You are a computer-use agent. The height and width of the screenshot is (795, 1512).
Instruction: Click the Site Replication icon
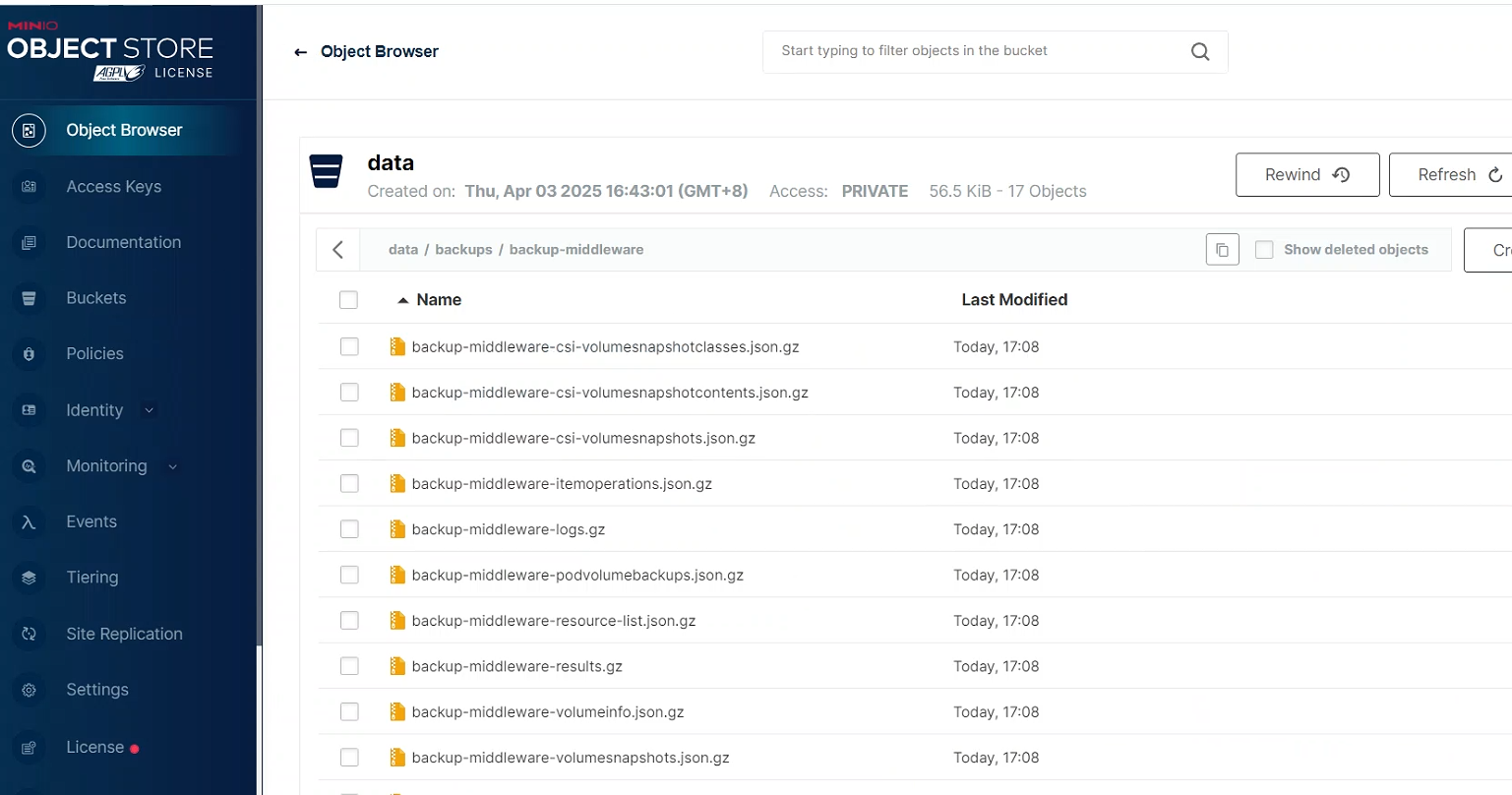(x=29, y=634)
